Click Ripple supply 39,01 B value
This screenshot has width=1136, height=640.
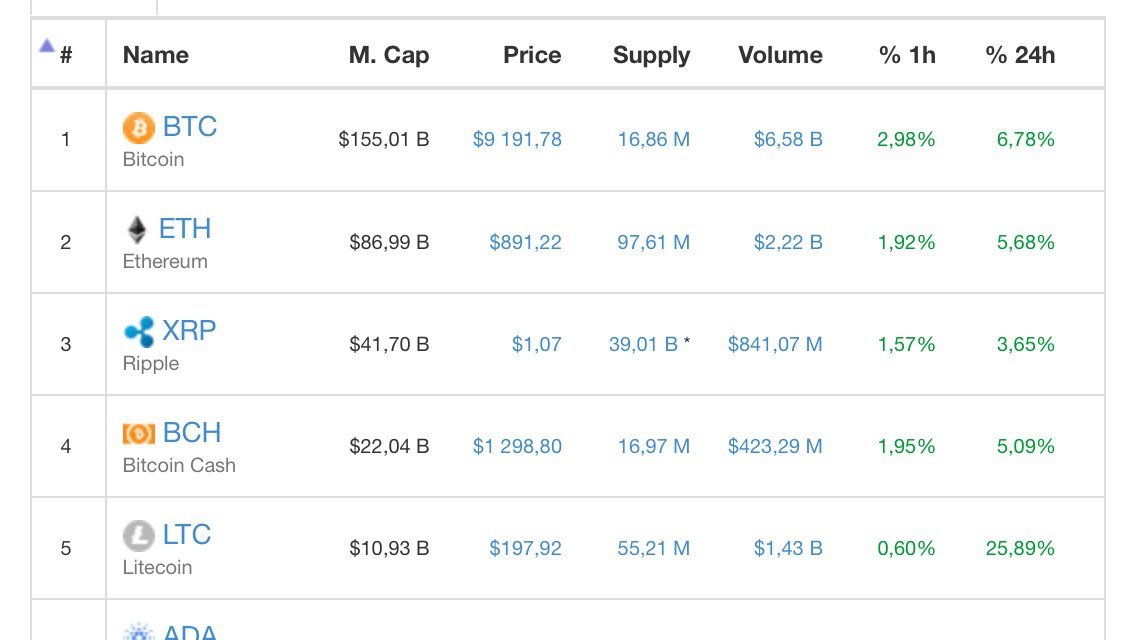[643, 344]
